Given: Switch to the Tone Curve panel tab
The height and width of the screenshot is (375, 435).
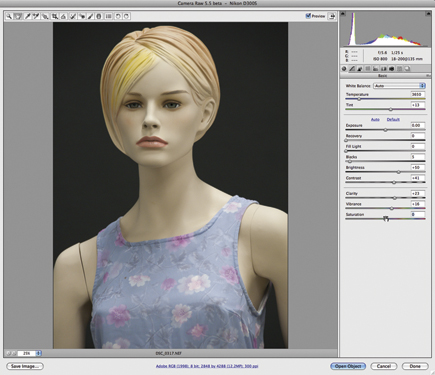Looking at the screenshot, I should (x=352, y=69).
